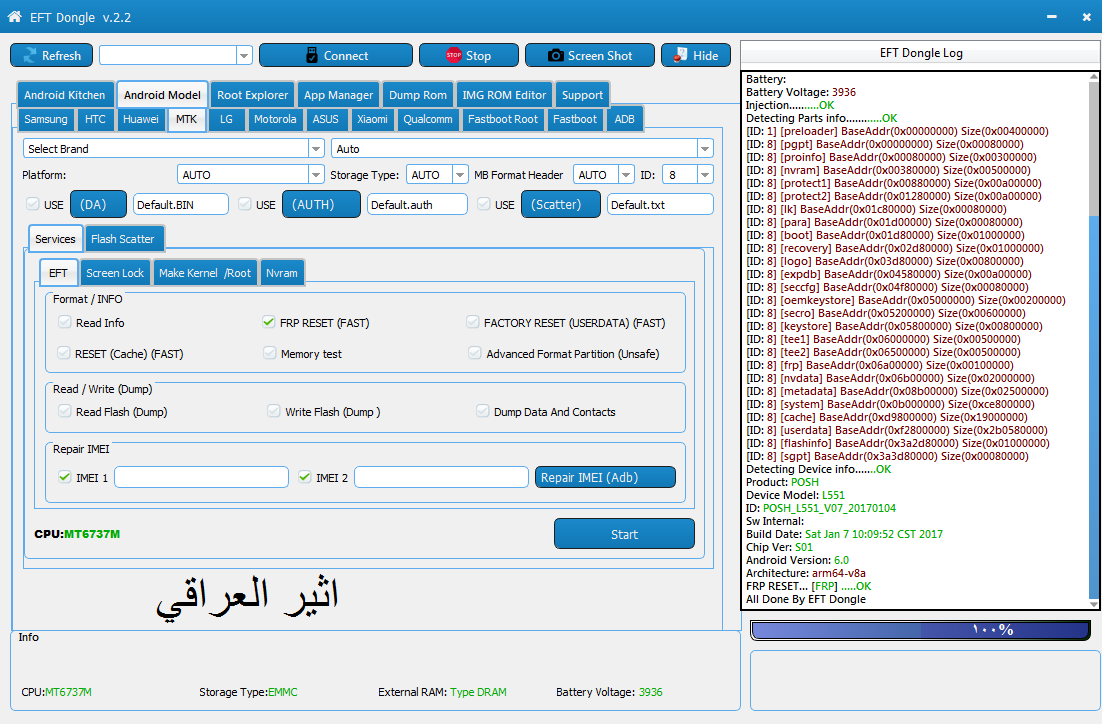Click the Refresh button
This screenshot has width=1102, height=724.
tap(51, 56)
